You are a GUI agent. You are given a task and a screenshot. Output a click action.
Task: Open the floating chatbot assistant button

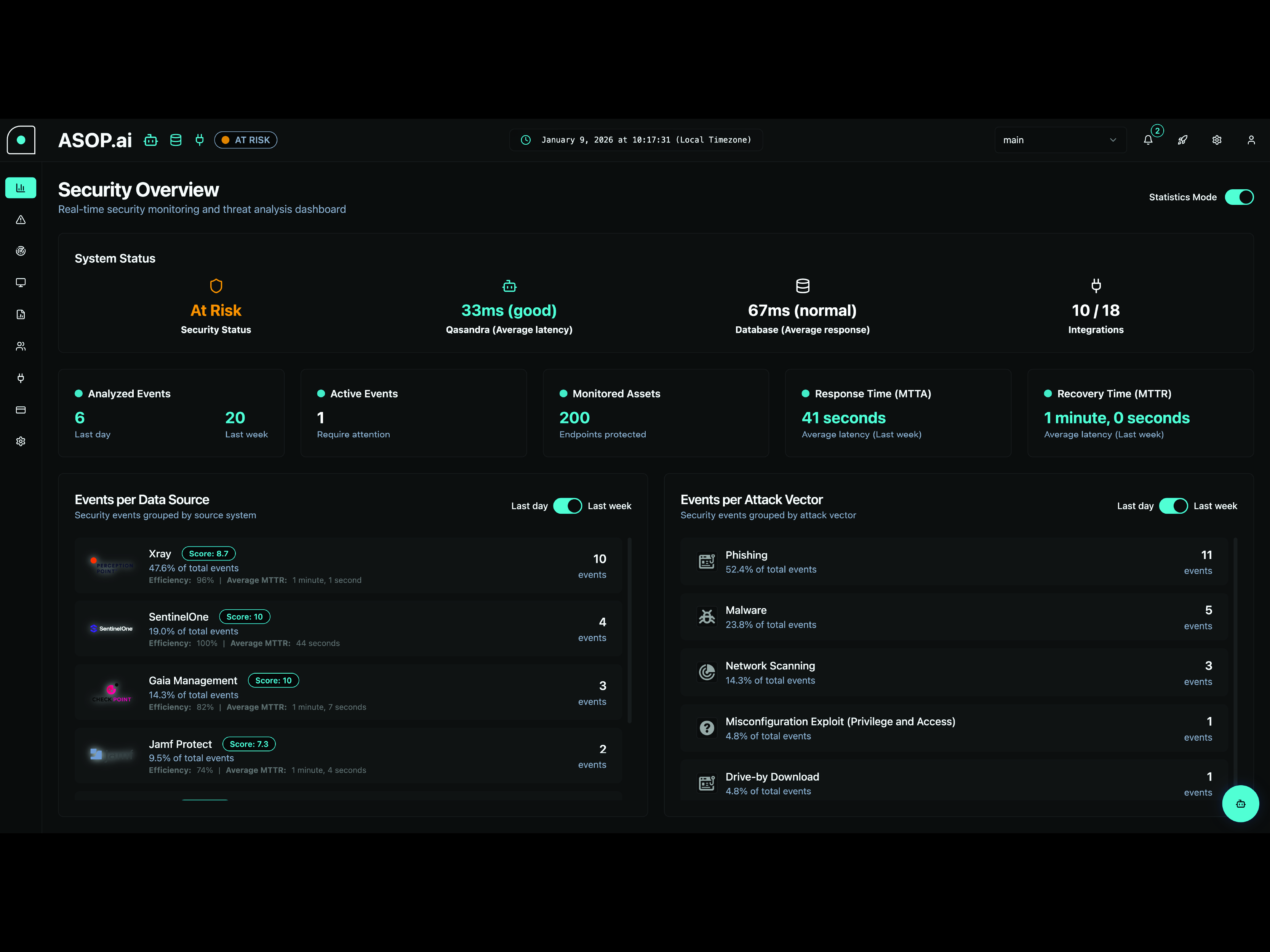[1240, 803]
